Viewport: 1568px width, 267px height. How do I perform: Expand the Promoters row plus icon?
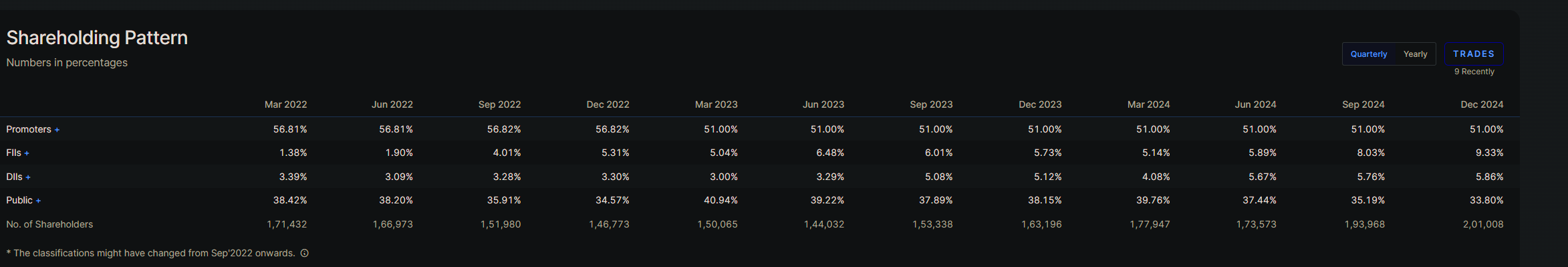(x=57, y=130)
